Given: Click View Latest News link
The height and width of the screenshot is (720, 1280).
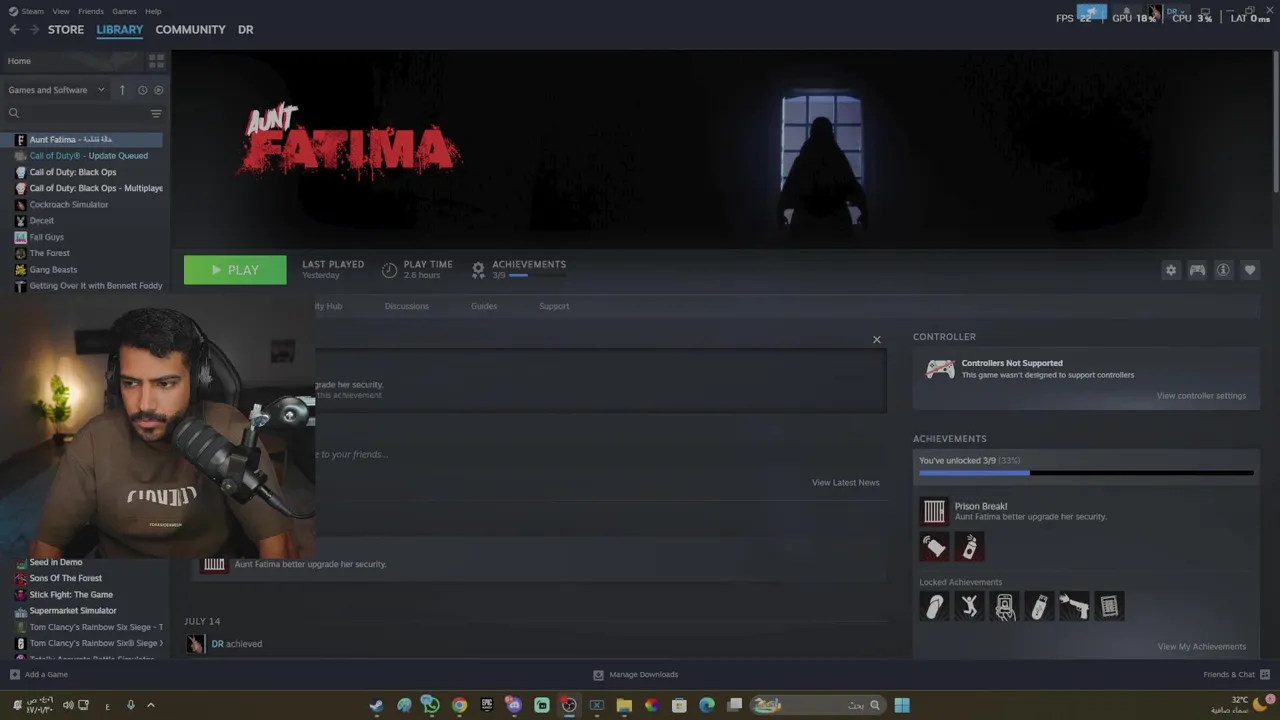Looking at the screenshot, I should pyautogui.click(x=846, y=482).
